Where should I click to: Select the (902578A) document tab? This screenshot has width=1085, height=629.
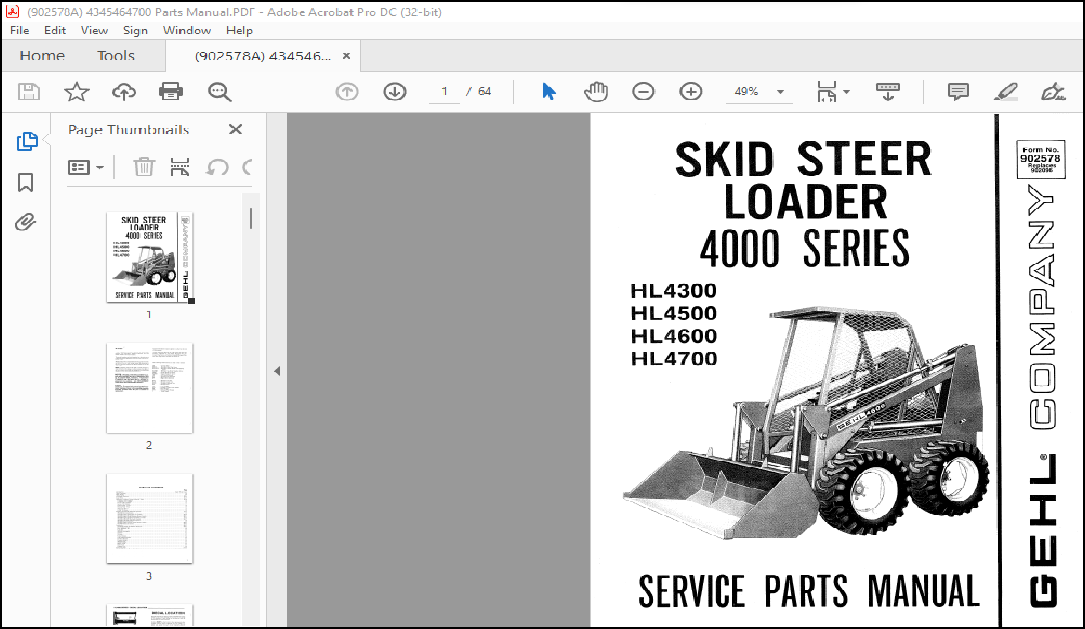(262, 56)
